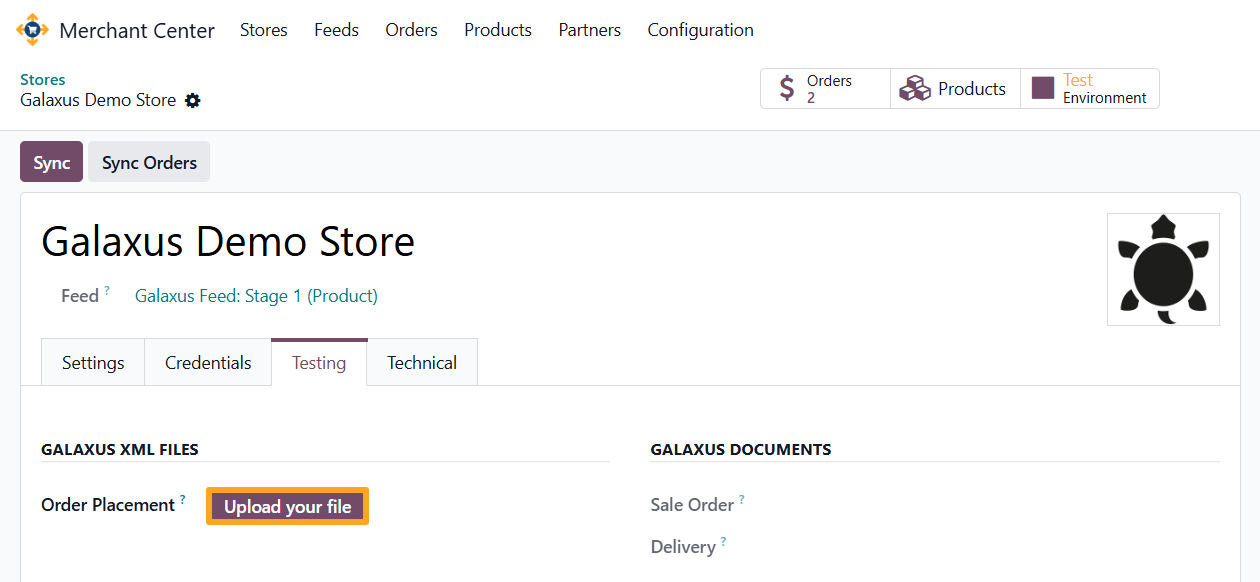The width and height of the screenshot is (1260, 582).
Task: Open Galaxus Feed: Stage 1 (Product) link
Action: (x=256, y=296)
